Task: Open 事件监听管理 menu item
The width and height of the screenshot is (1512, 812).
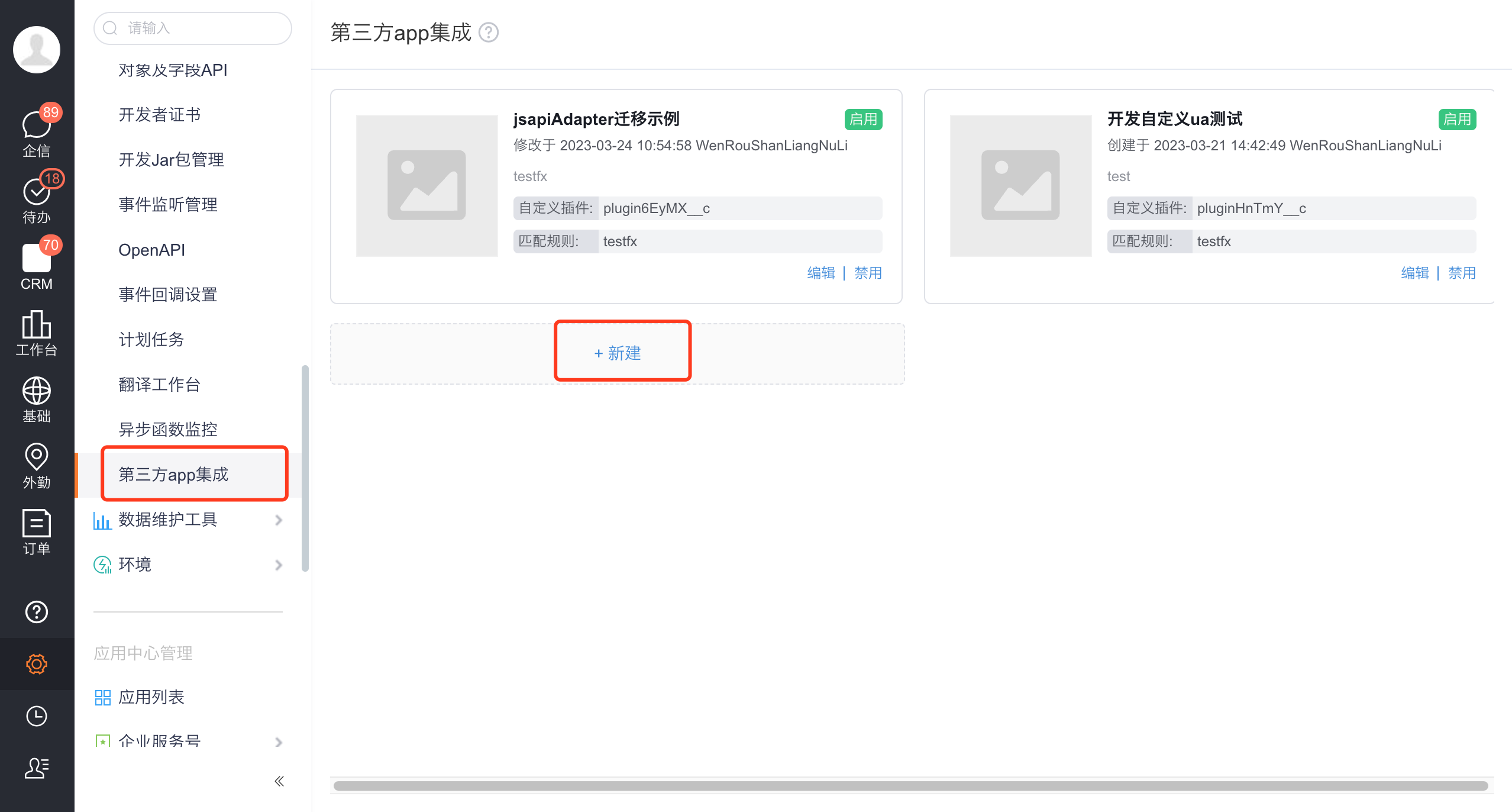Action: pyautogui.click(x=168, y=205)
